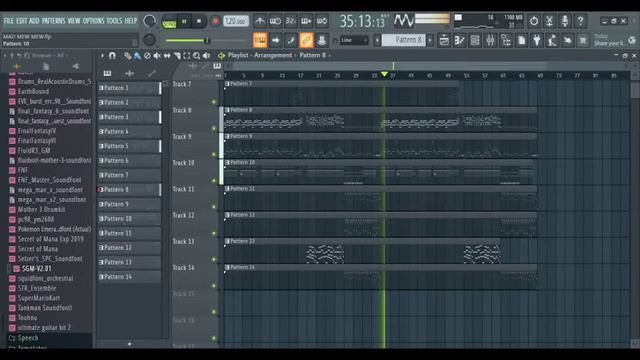Open the EDIT menu
Viewport: 640px width, 360px height.
pyautogui.click(x=22, y=21)
